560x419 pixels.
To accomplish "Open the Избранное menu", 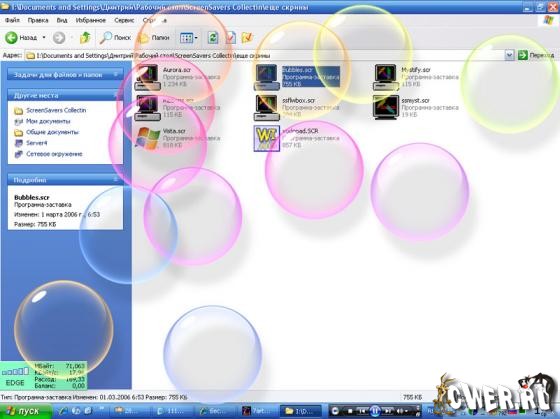I will click(x=91, y=20).
